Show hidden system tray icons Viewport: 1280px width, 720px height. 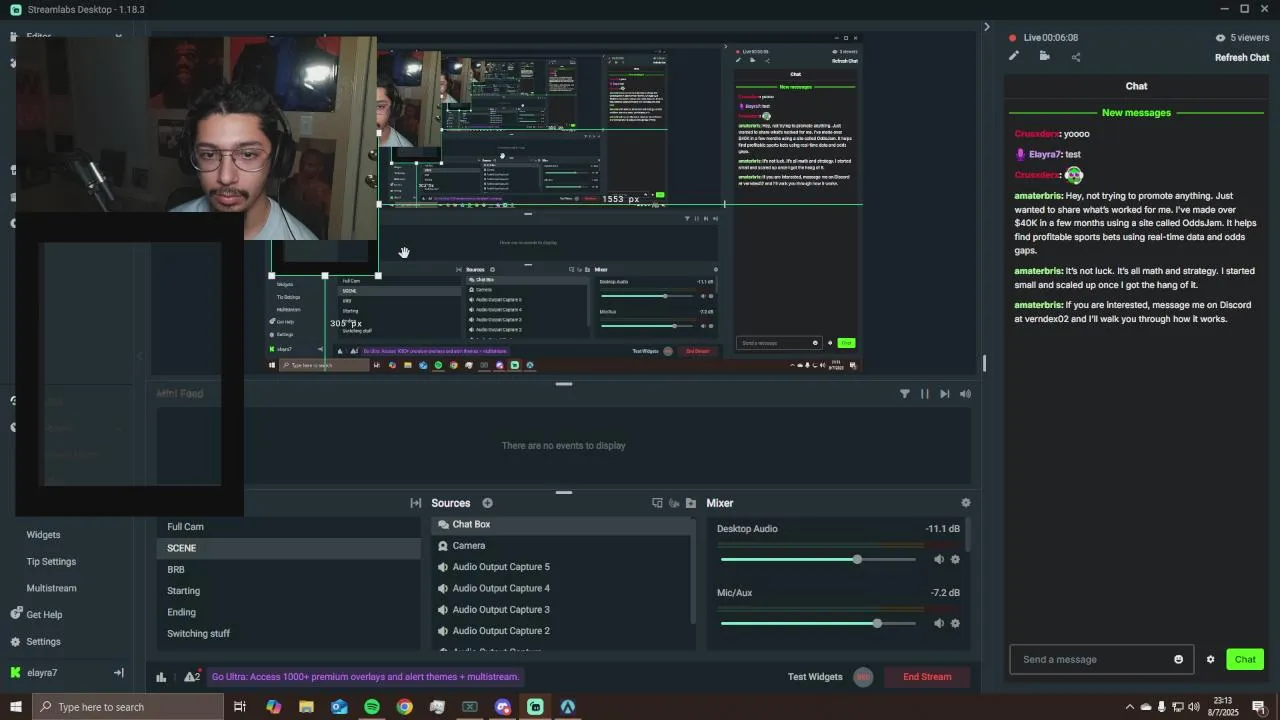(1129, 707)
